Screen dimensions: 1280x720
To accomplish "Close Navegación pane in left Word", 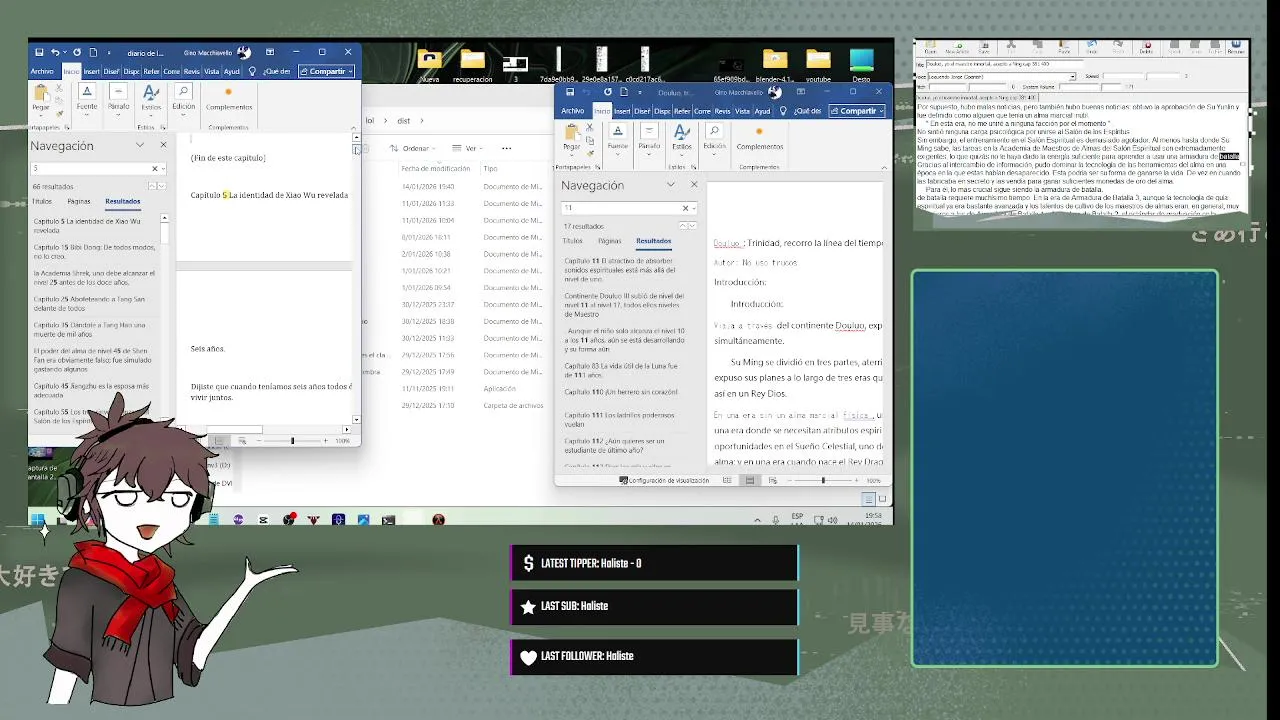I will pyautogui.click(x=163, y=145).
